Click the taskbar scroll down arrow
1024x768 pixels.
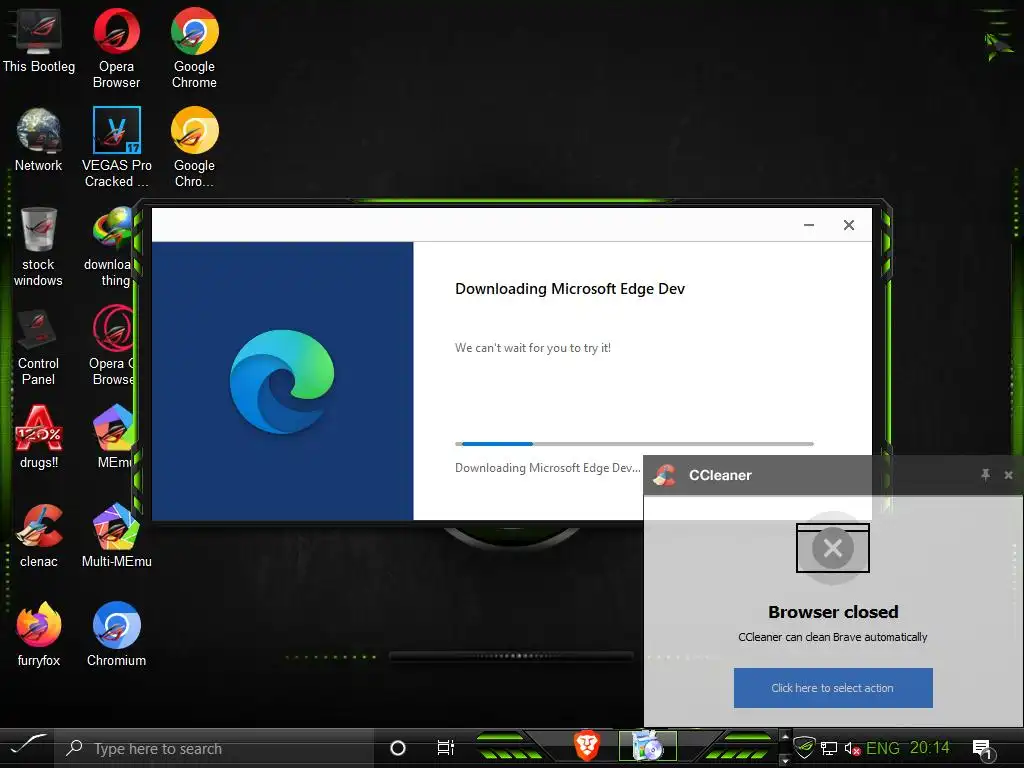click(x=785, y=760)
